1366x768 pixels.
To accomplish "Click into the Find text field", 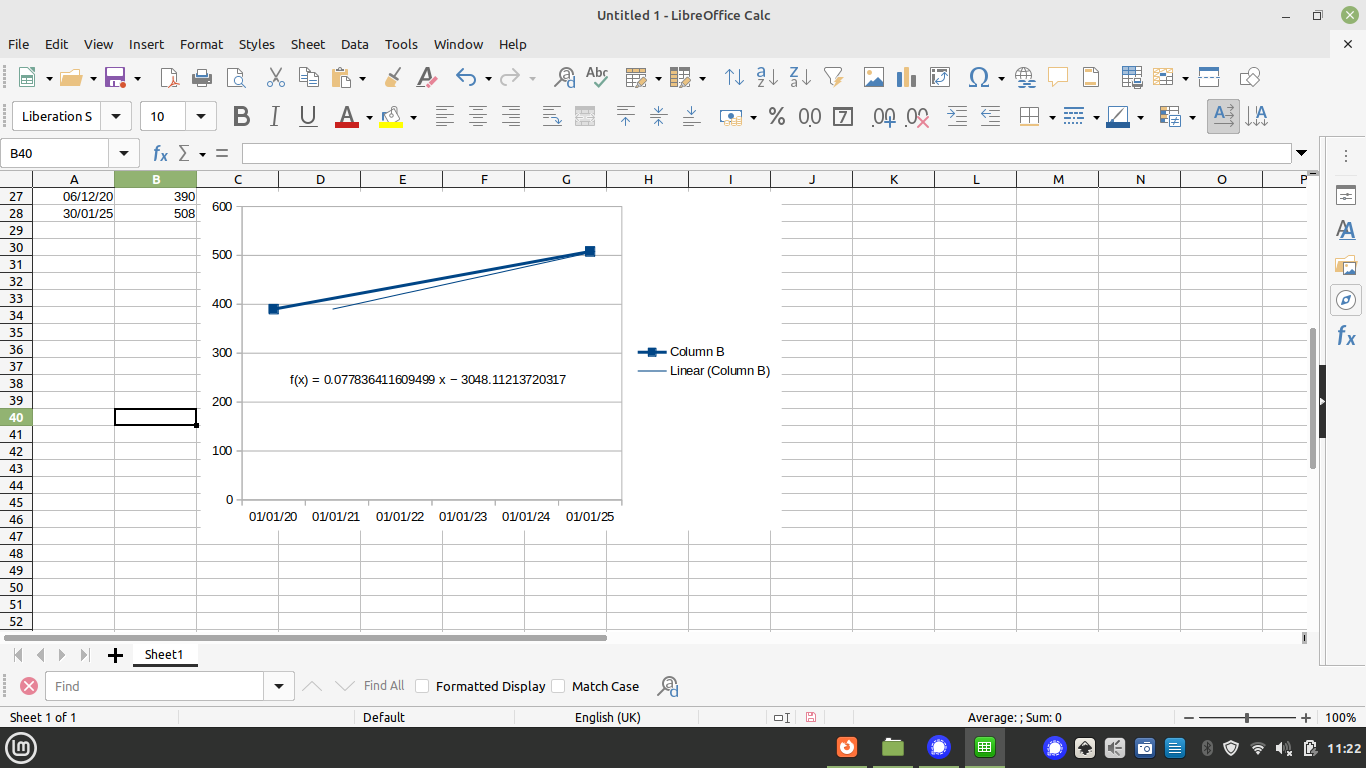I will pos(155,686).
